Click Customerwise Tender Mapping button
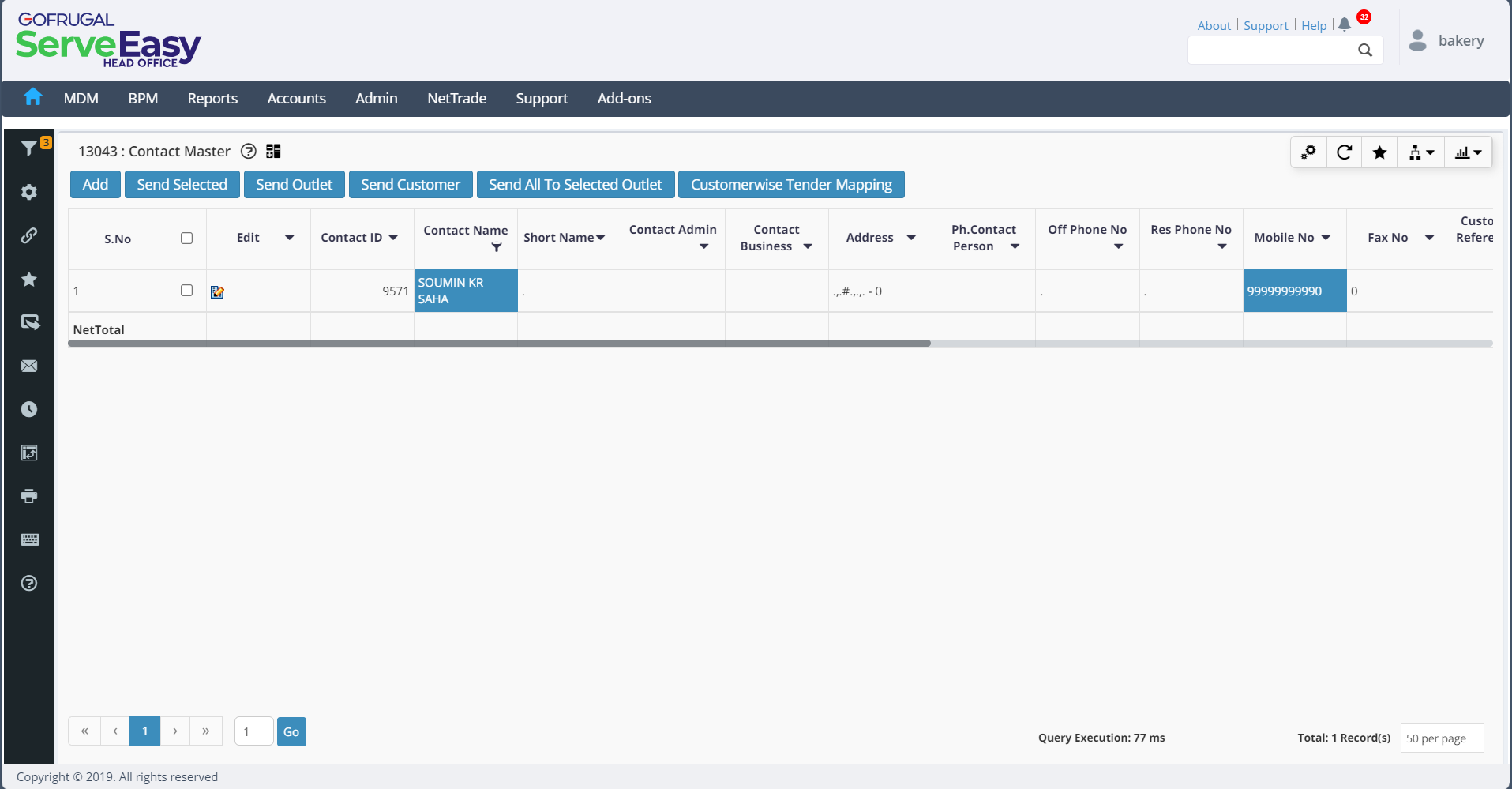 click(791, 184)
